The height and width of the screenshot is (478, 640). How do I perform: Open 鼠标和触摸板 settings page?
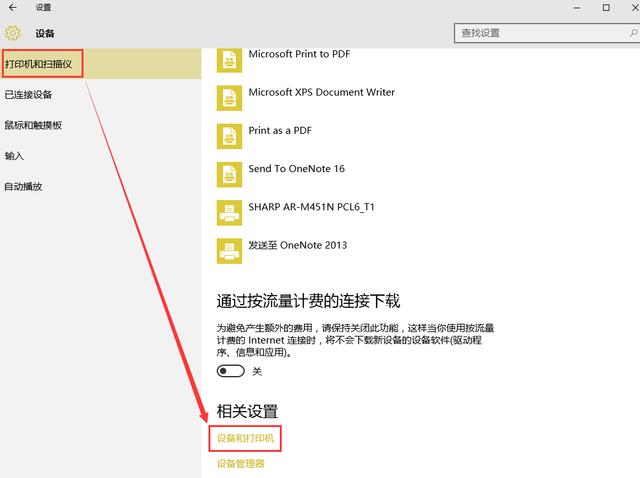click(33, 125)
